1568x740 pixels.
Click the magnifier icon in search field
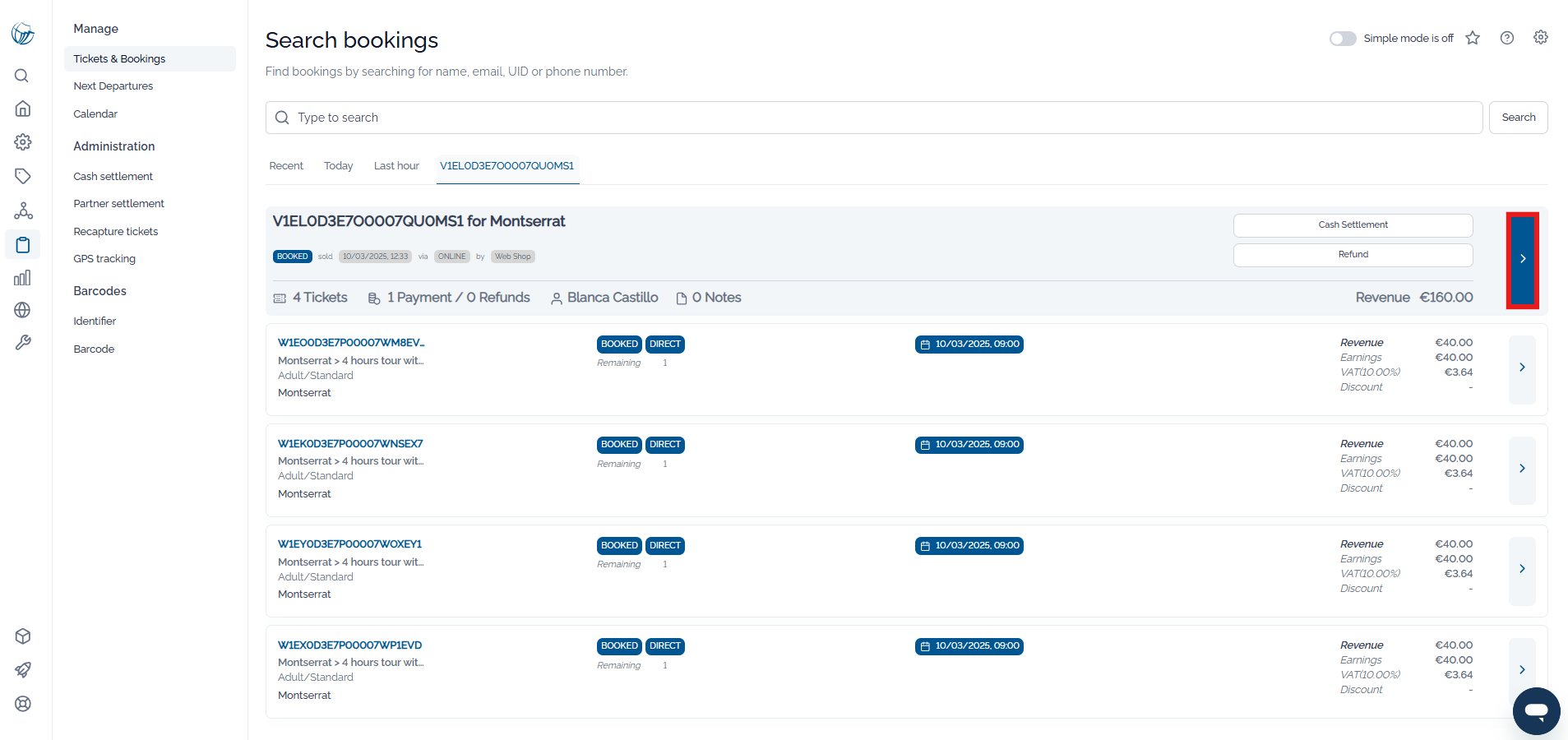pyautogui.click(x=282, y=118)
